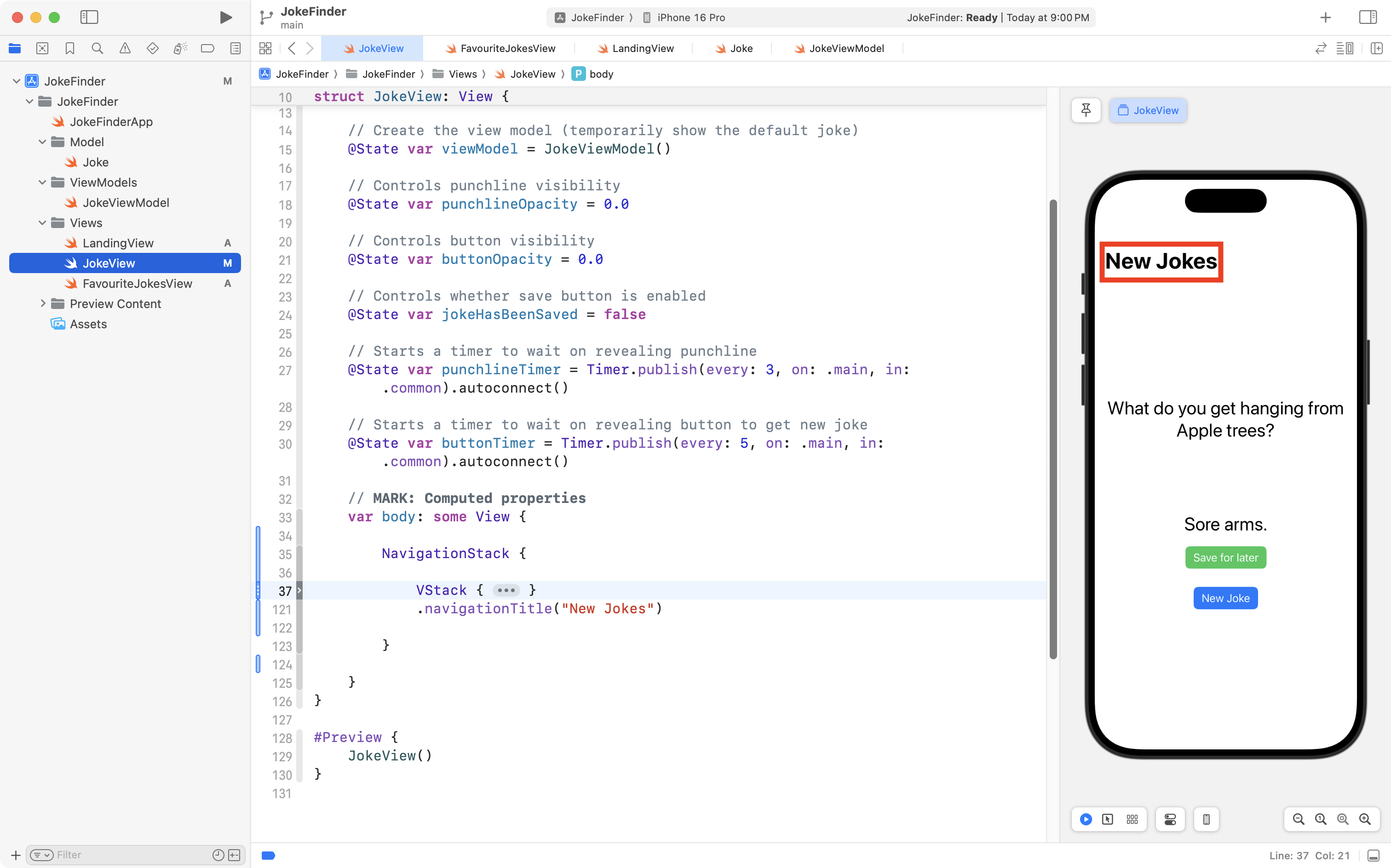1391x868 pixels.
Task: Open the Bookmark navigator icon
Action: (x=69, y=48)
